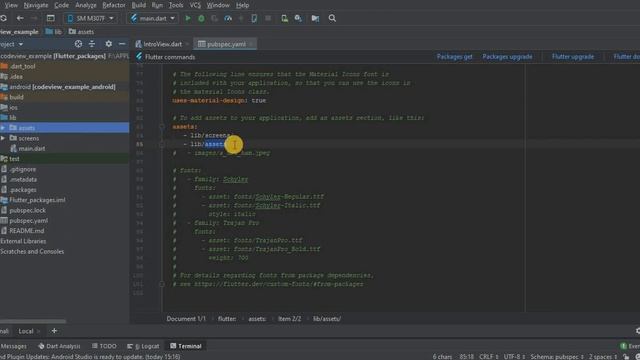Open the View menu
640x360 pixels.
11,5
